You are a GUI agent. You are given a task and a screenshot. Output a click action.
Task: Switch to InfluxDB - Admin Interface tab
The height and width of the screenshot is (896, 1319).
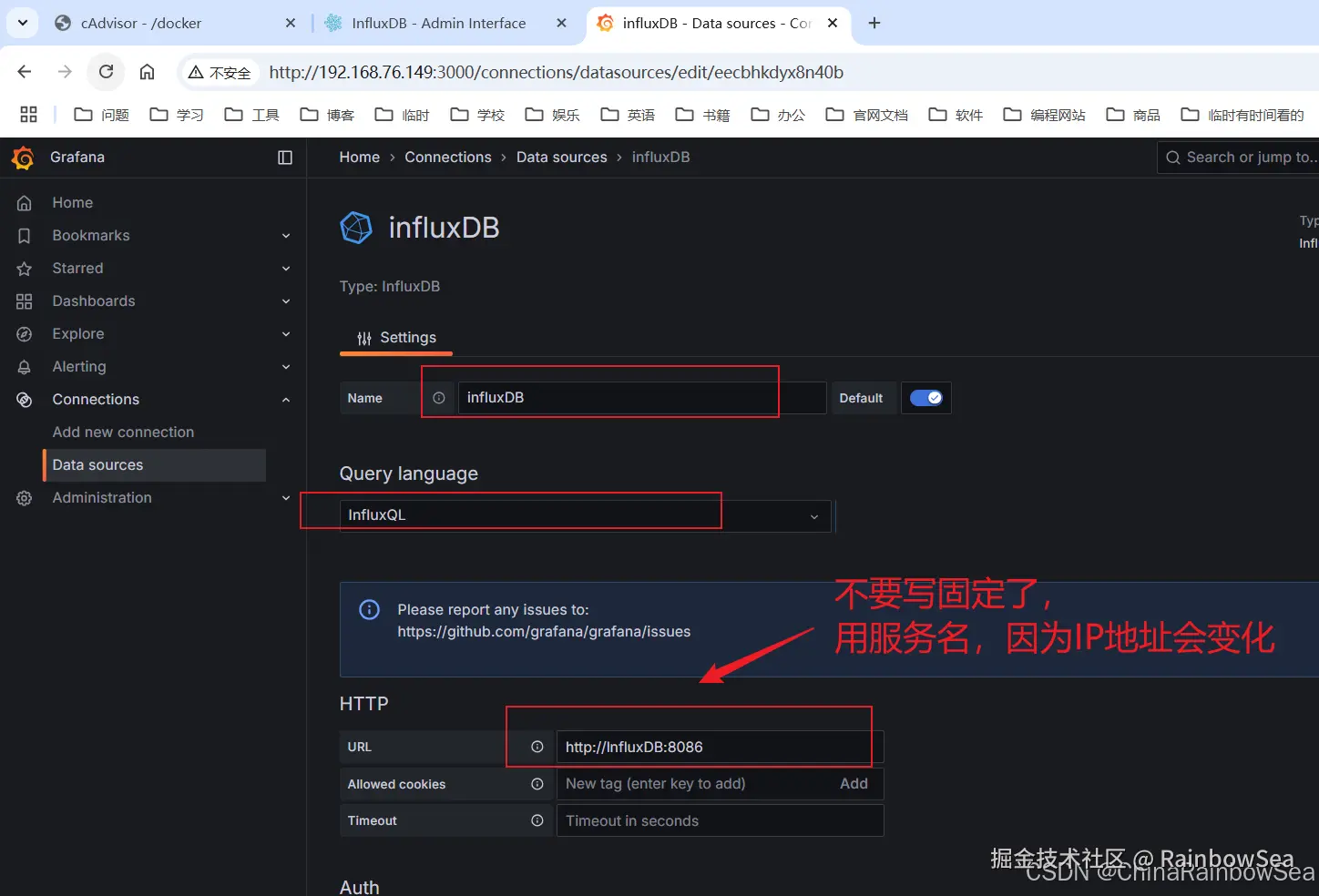click(x=445, y=23)
